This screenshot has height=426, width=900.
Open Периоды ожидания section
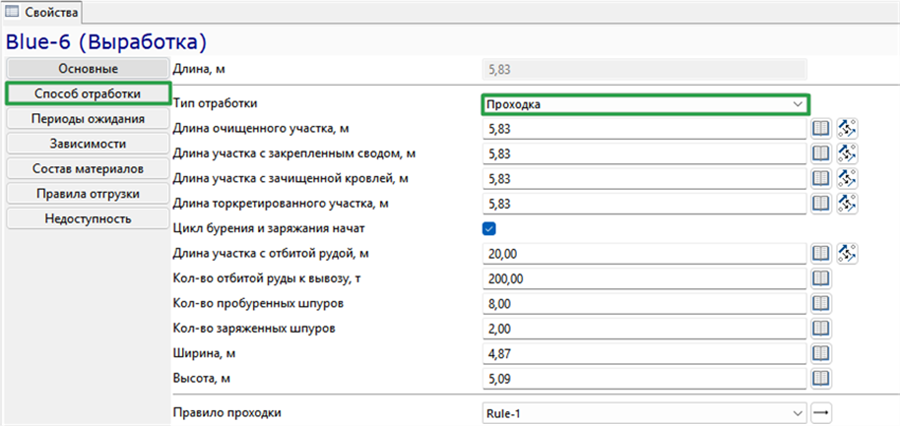tap(88, 119)
